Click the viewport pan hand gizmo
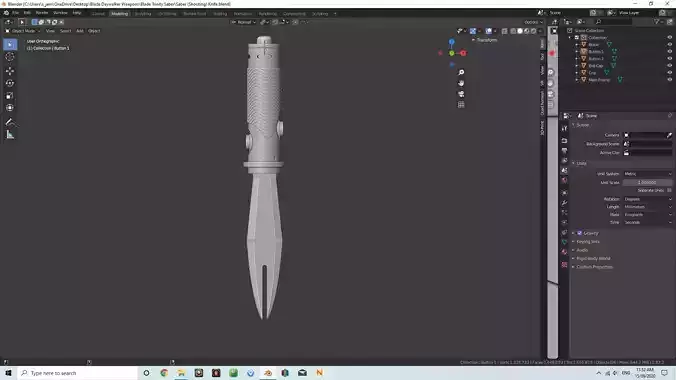Viewport: 676px width, 380px height. point(461,83)
